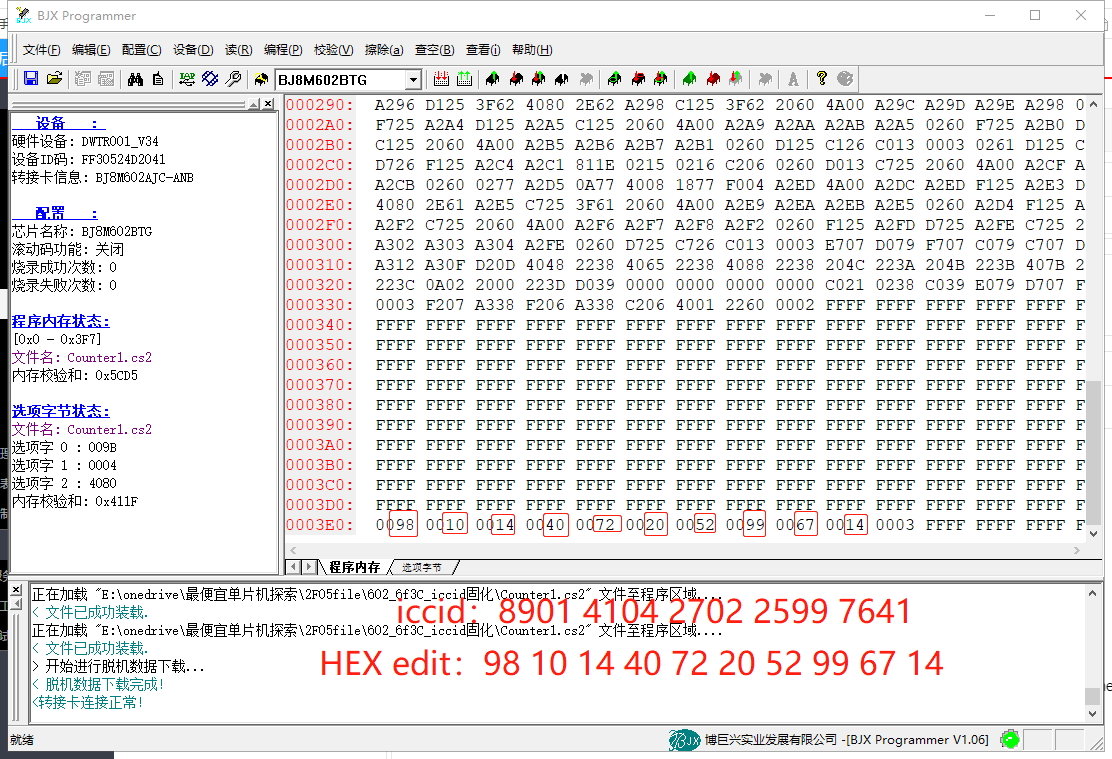Click the hex view scroll-up arrow

point(1094,104)
